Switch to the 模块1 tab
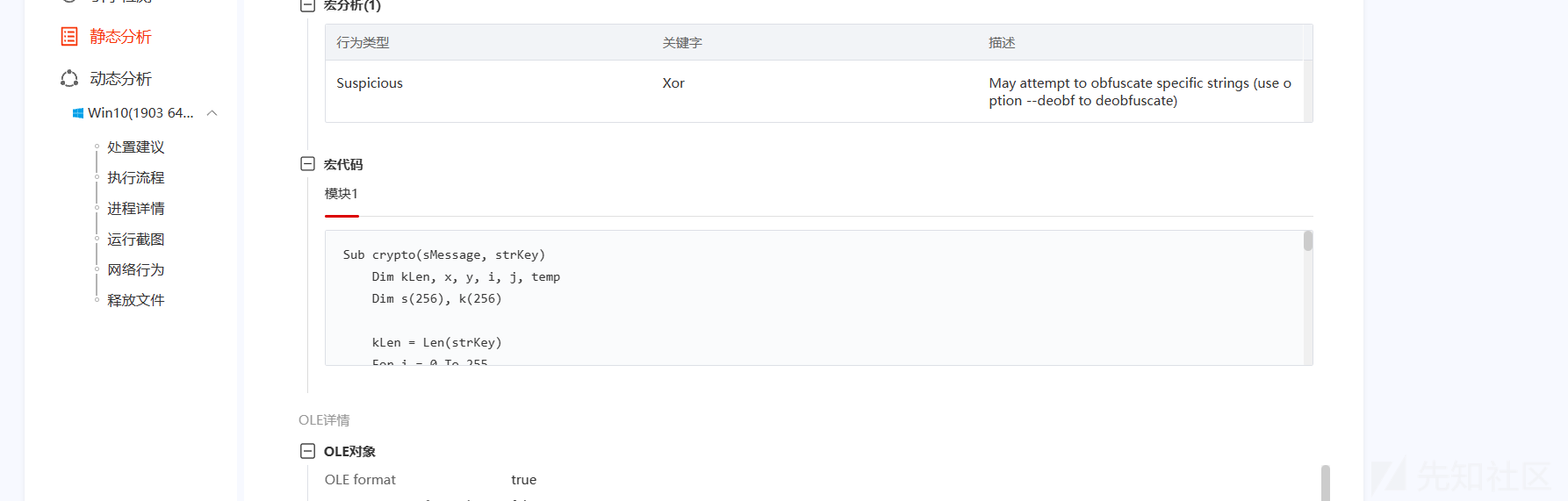 coord(342,194)
